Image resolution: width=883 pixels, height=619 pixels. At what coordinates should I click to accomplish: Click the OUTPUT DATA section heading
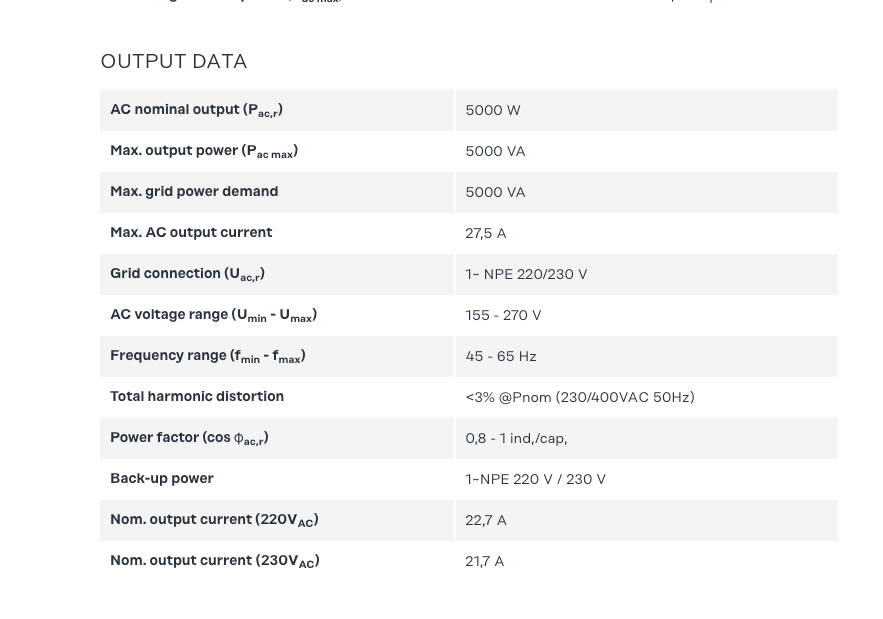174,62
